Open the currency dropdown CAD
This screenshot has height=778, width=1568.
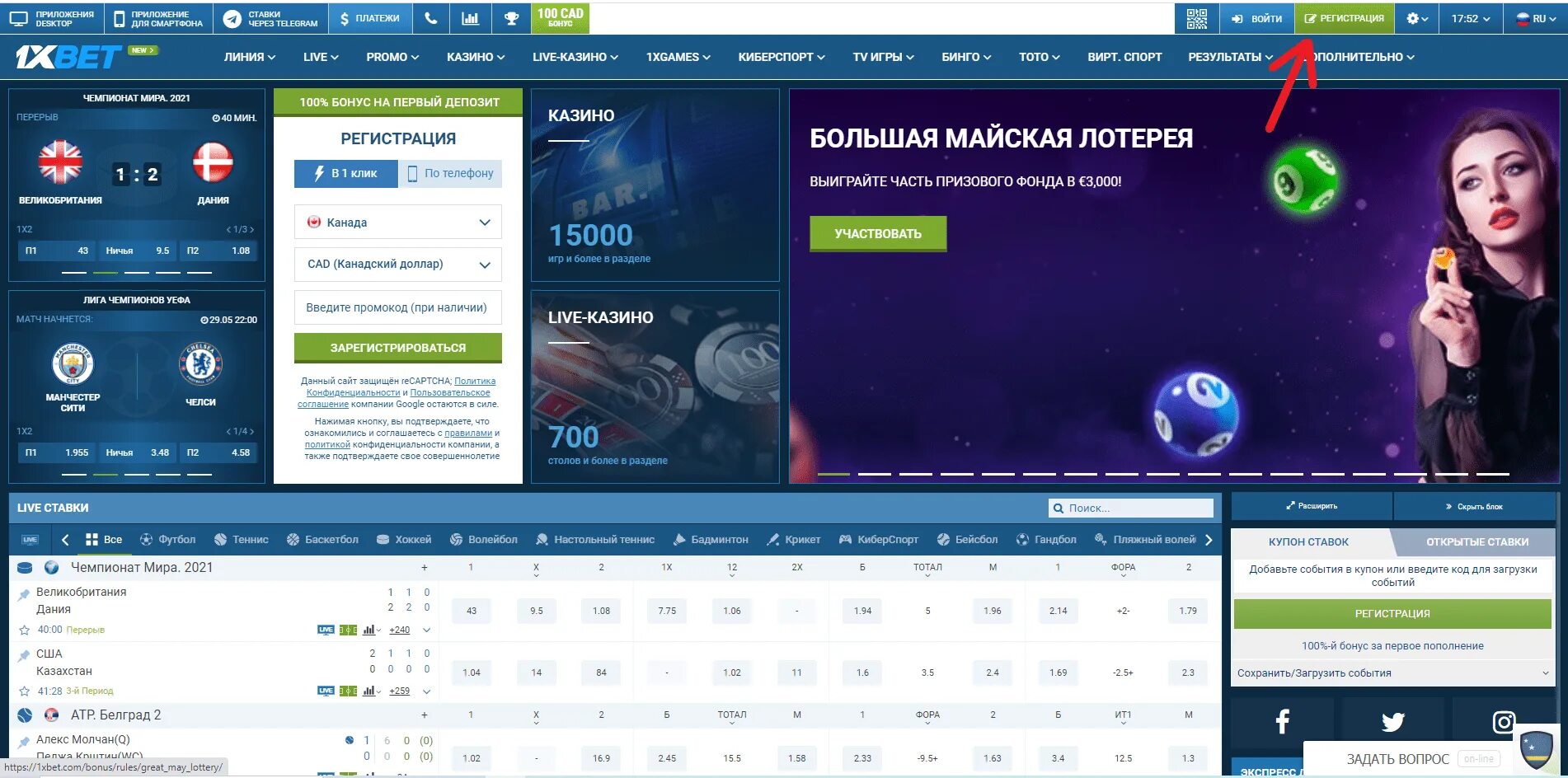point(397,264)
